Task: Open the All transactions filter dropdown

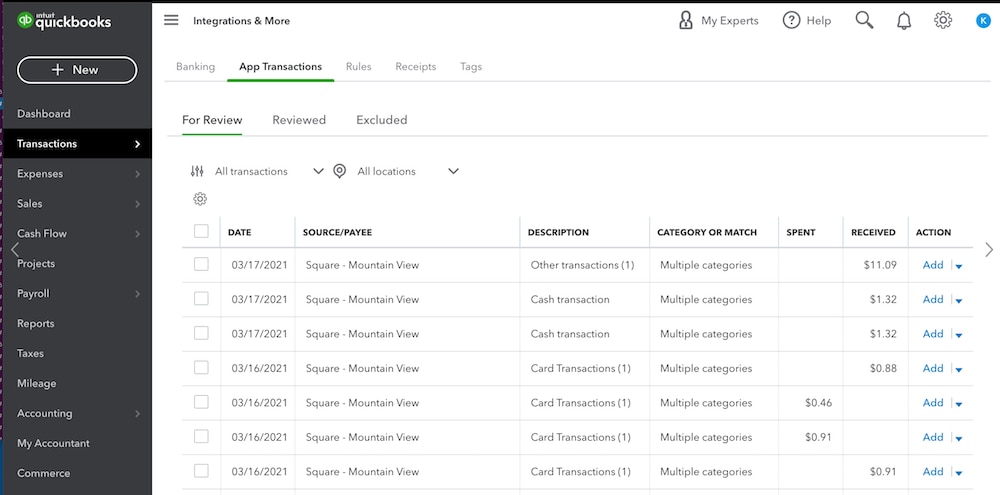Action: click(258, 171)
